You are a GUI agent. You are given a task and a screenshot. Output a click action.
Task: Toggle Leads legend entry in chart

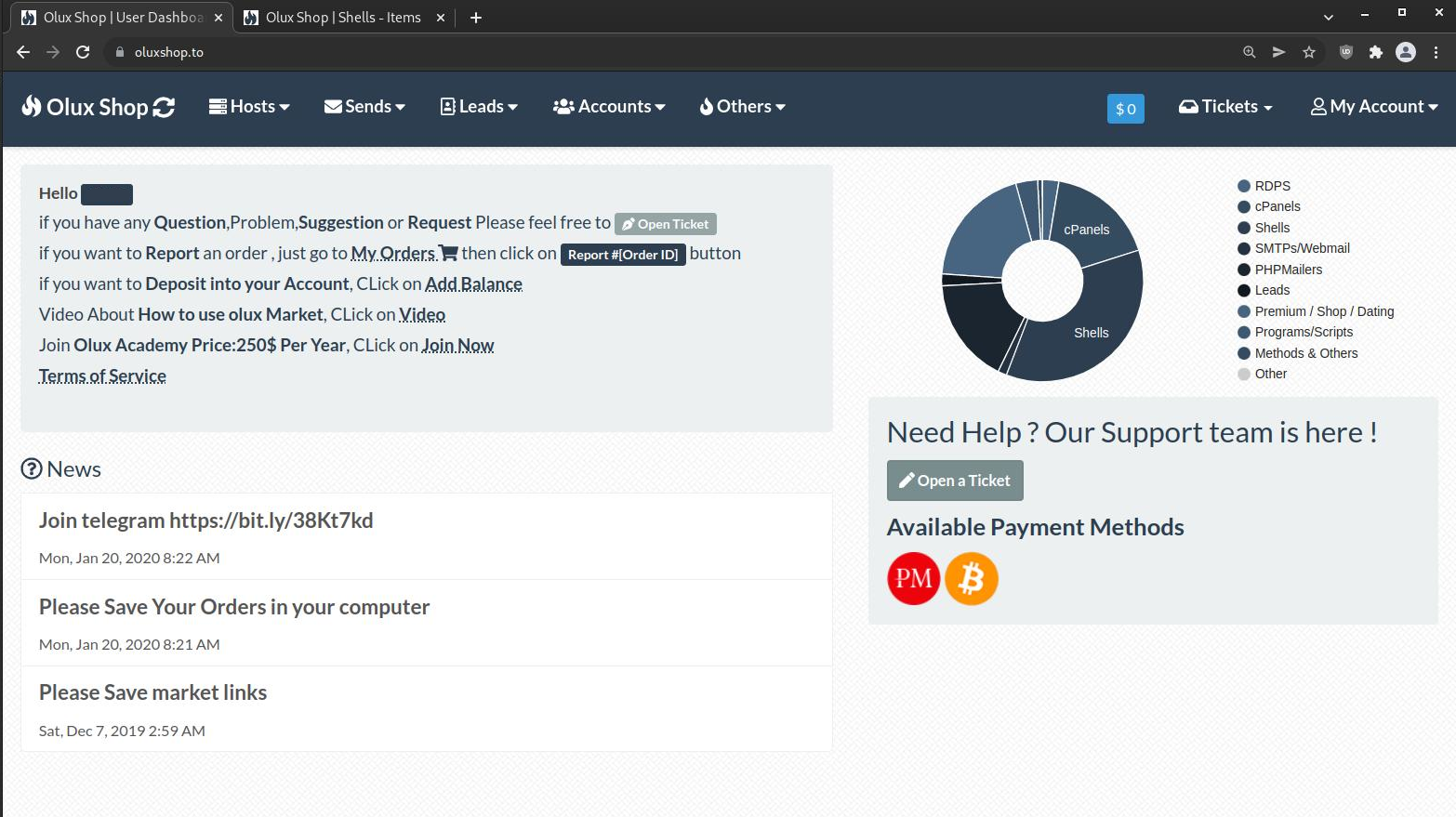1264,290
